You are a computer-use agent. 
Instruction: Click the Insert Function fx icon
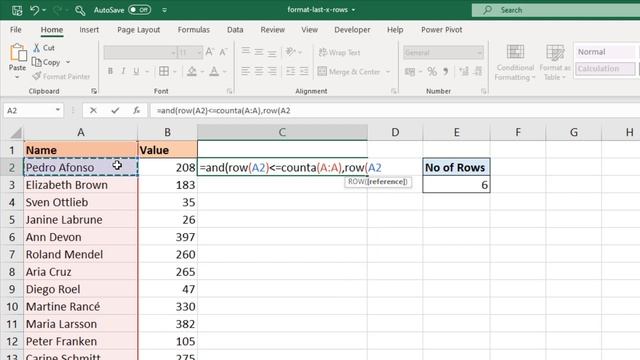(137, 111)
